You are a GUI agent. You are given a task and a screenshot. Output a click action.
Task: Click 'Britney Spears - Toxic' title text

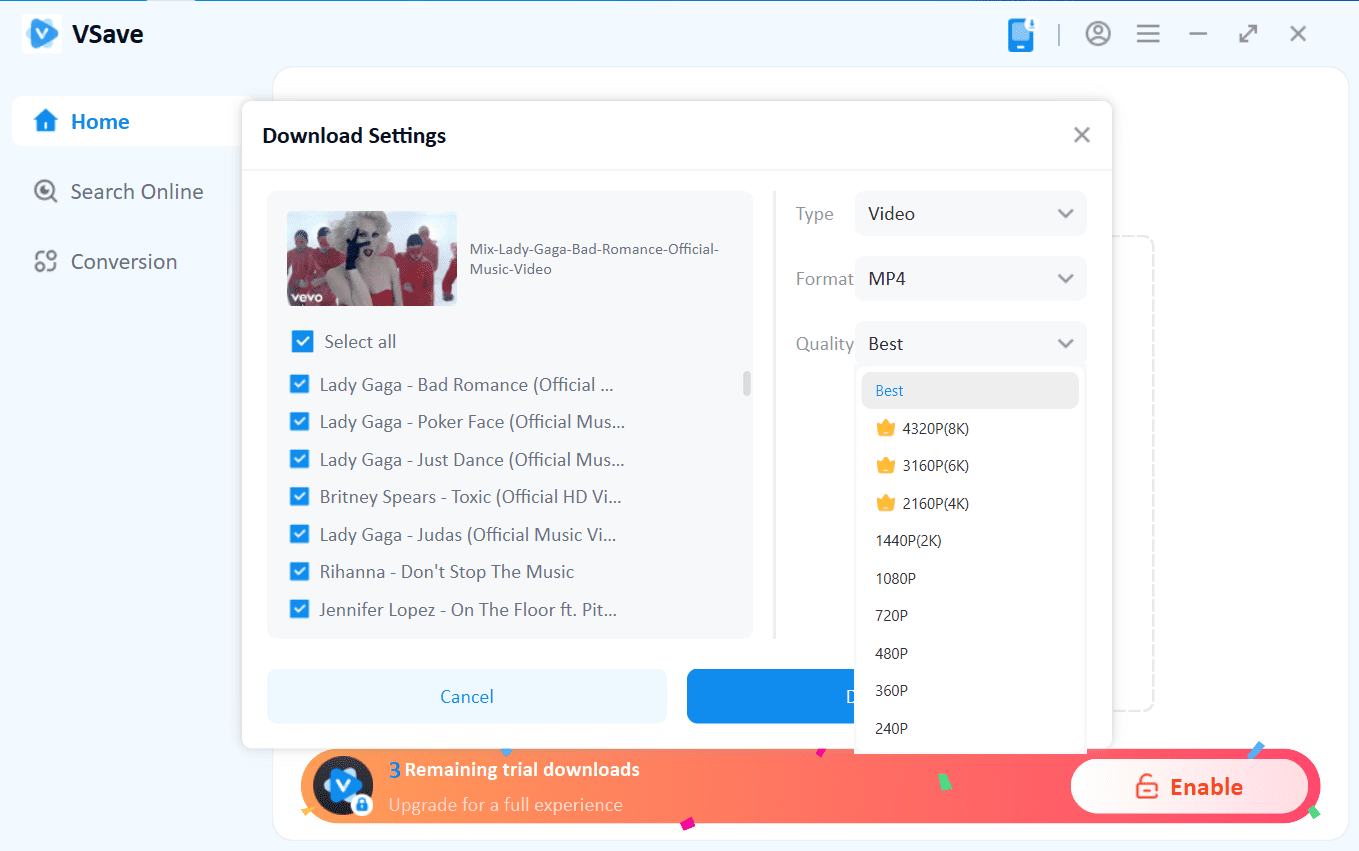(471, 497)
